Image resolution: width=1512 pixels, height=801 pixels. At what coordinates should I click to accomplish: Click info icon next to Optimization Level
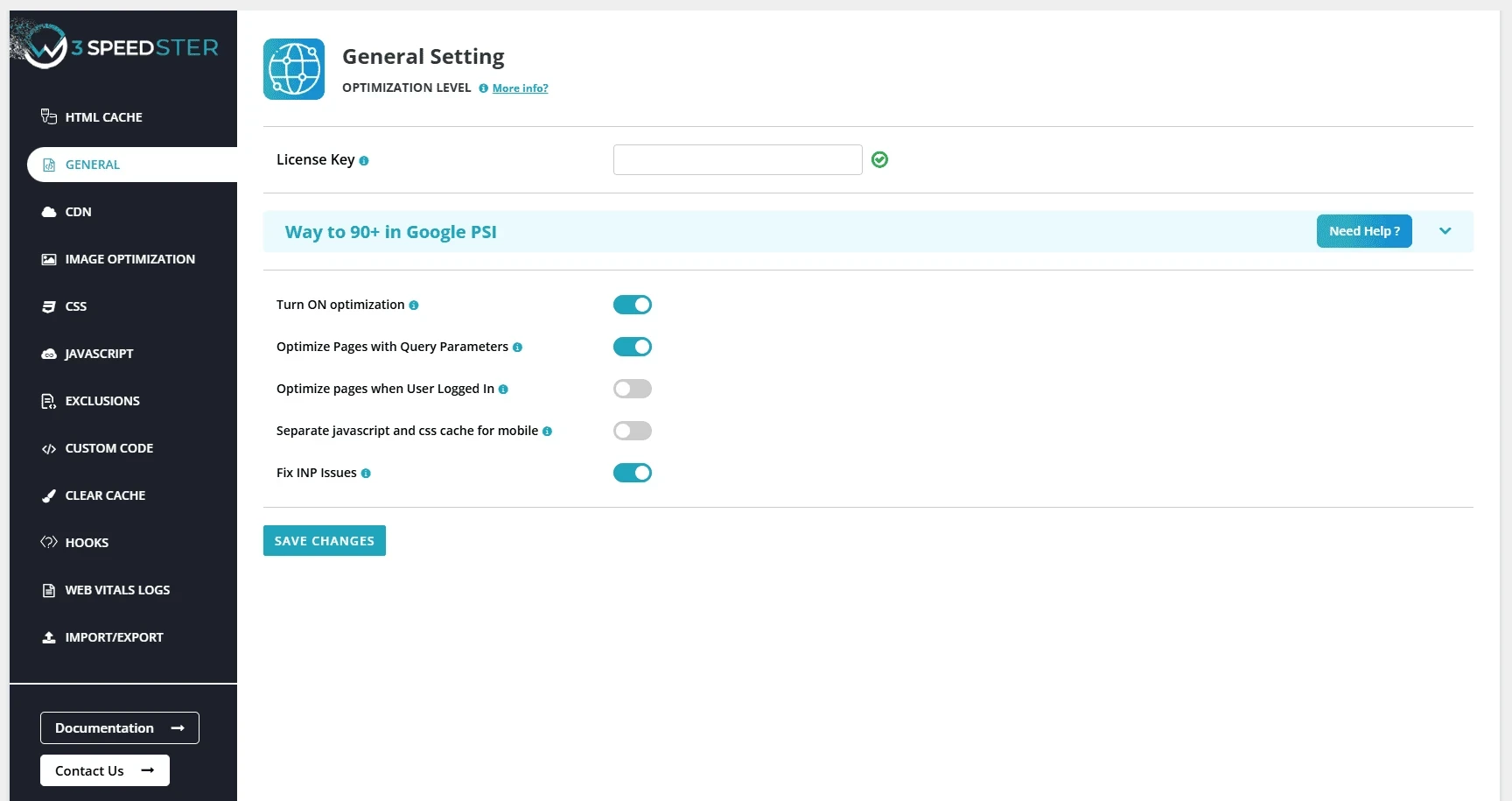tap(483, 88)
